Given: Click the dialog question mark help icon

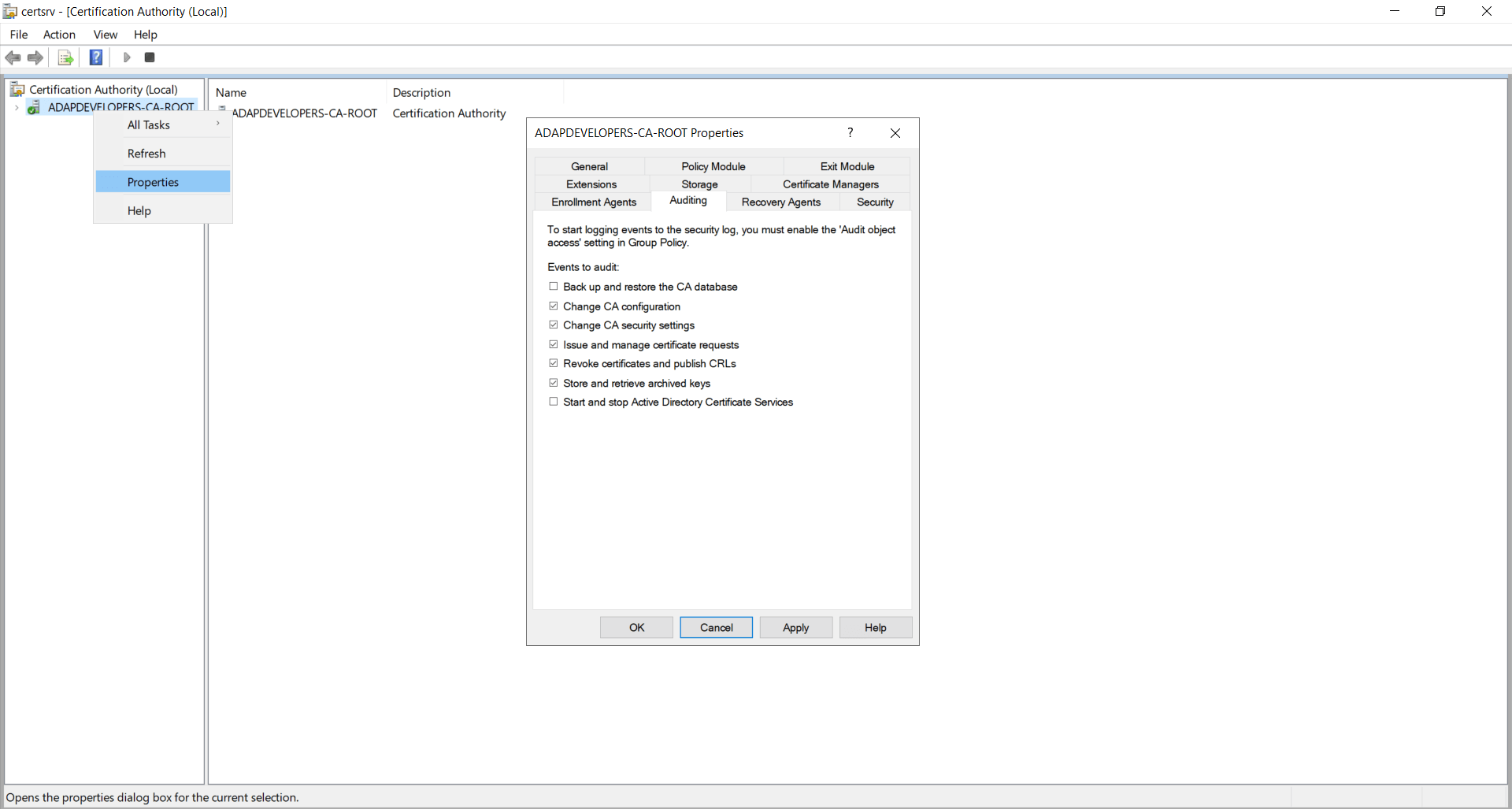Looking at the screenshot, I should pyautogui.click(x=850, y=132).
